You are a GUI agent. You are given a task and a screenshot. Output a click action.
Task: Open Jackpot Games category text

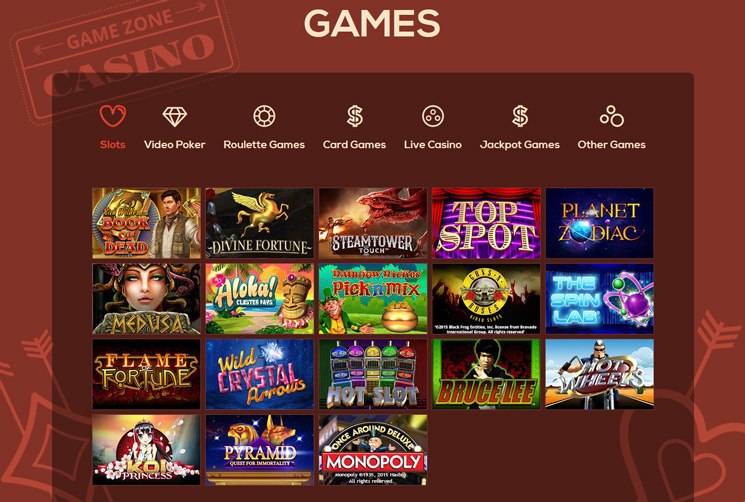pyautogui.click(x=520, y=145)
